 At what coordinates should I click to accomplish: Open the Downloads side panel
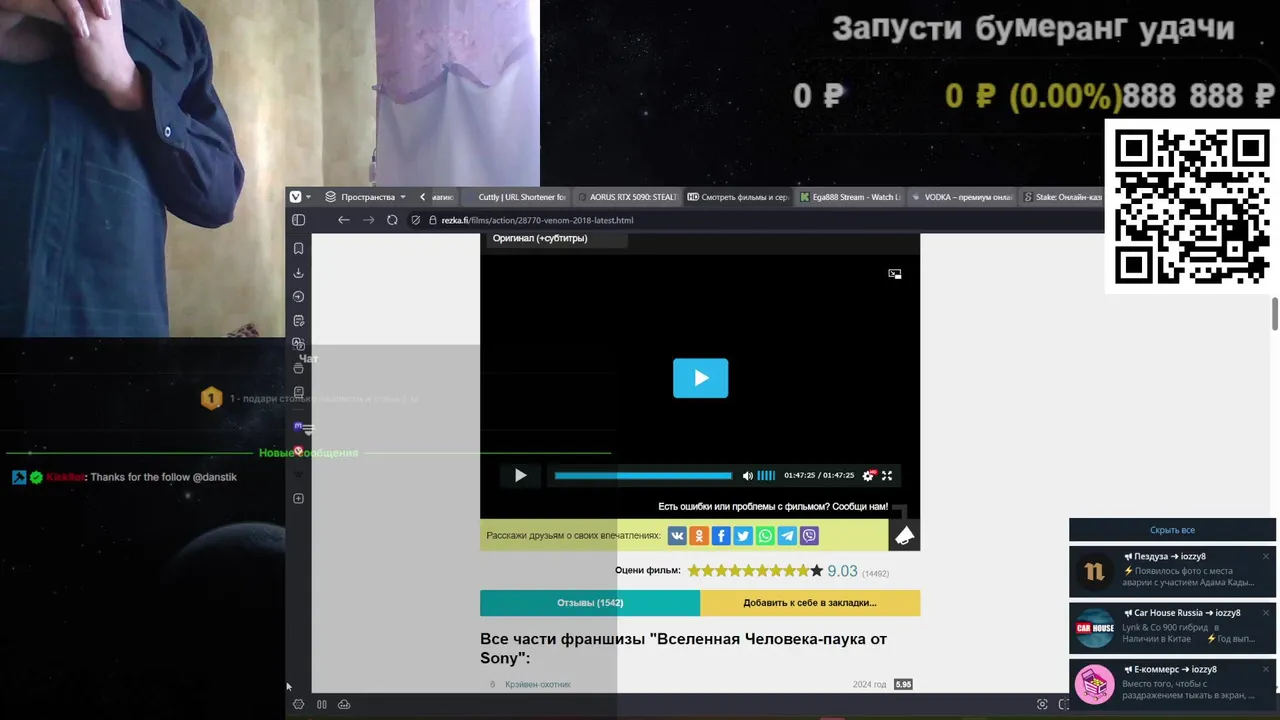298,273
